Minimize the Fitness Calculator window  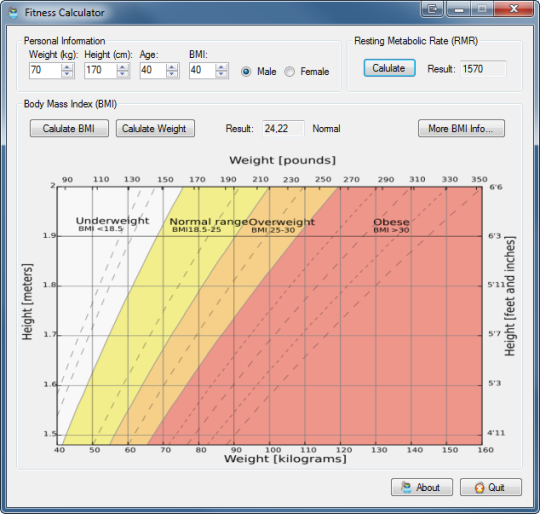(459, 9)
